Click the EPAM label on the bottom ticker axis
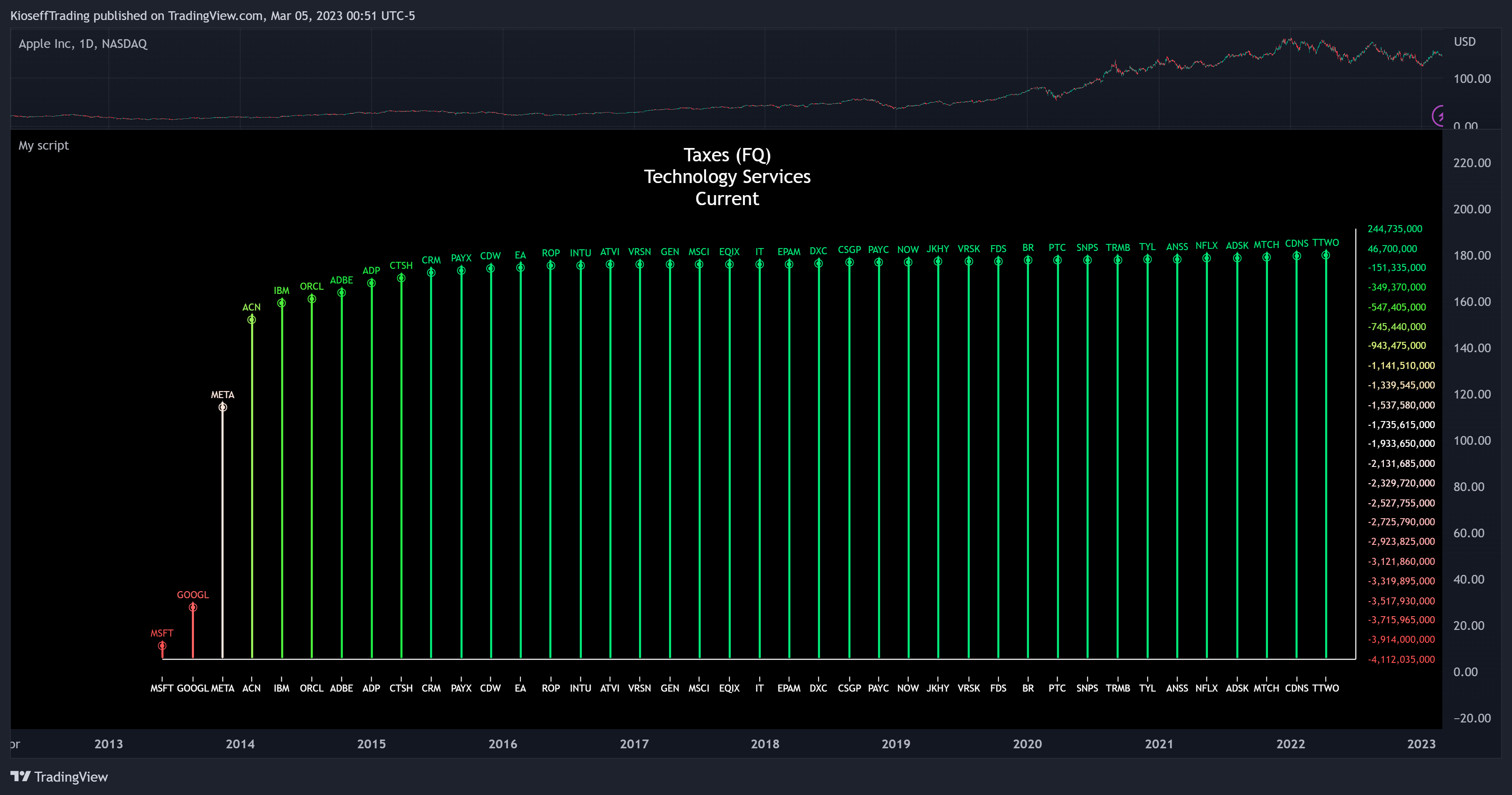The width and height of the screenshot is (1512, 795). coord(789,688)
